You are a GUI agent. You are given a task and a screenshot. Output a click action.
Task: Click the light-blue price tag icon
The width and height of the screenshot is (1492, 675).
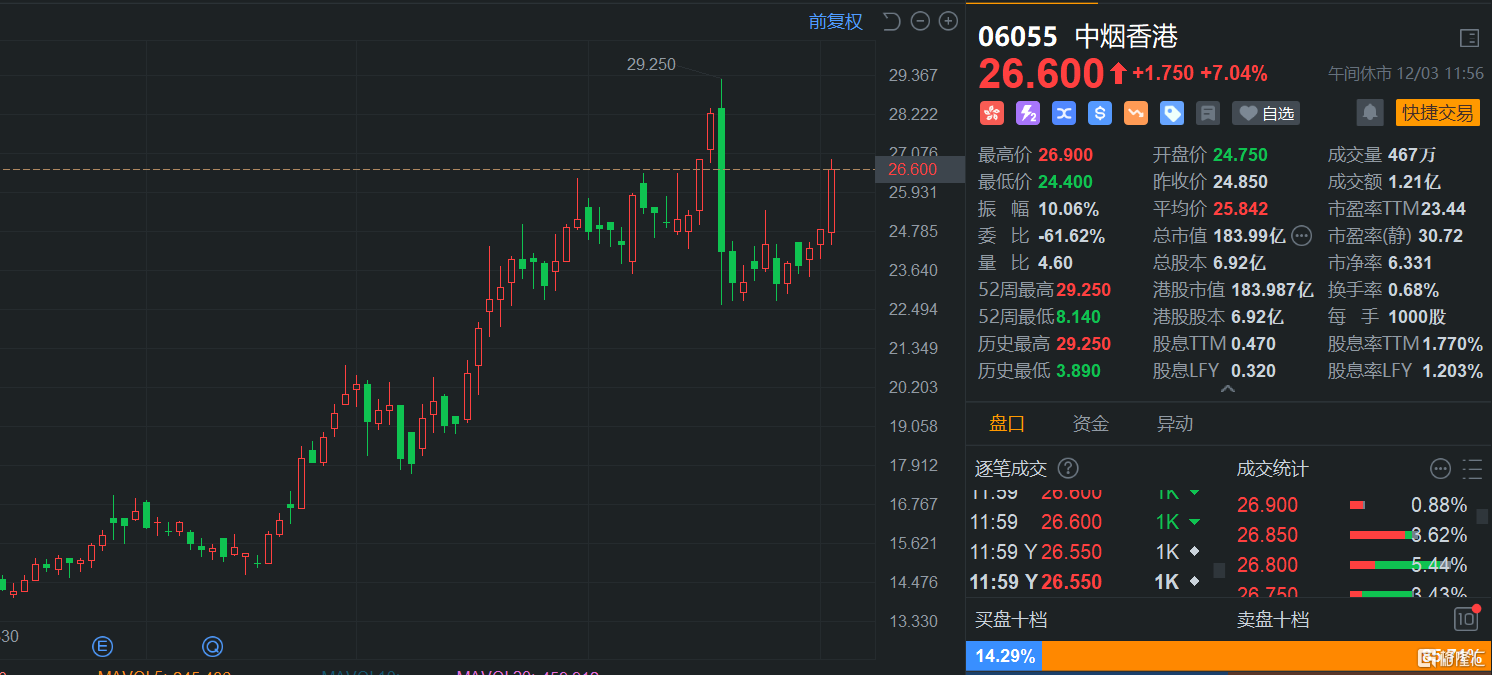coord(1172,113)
